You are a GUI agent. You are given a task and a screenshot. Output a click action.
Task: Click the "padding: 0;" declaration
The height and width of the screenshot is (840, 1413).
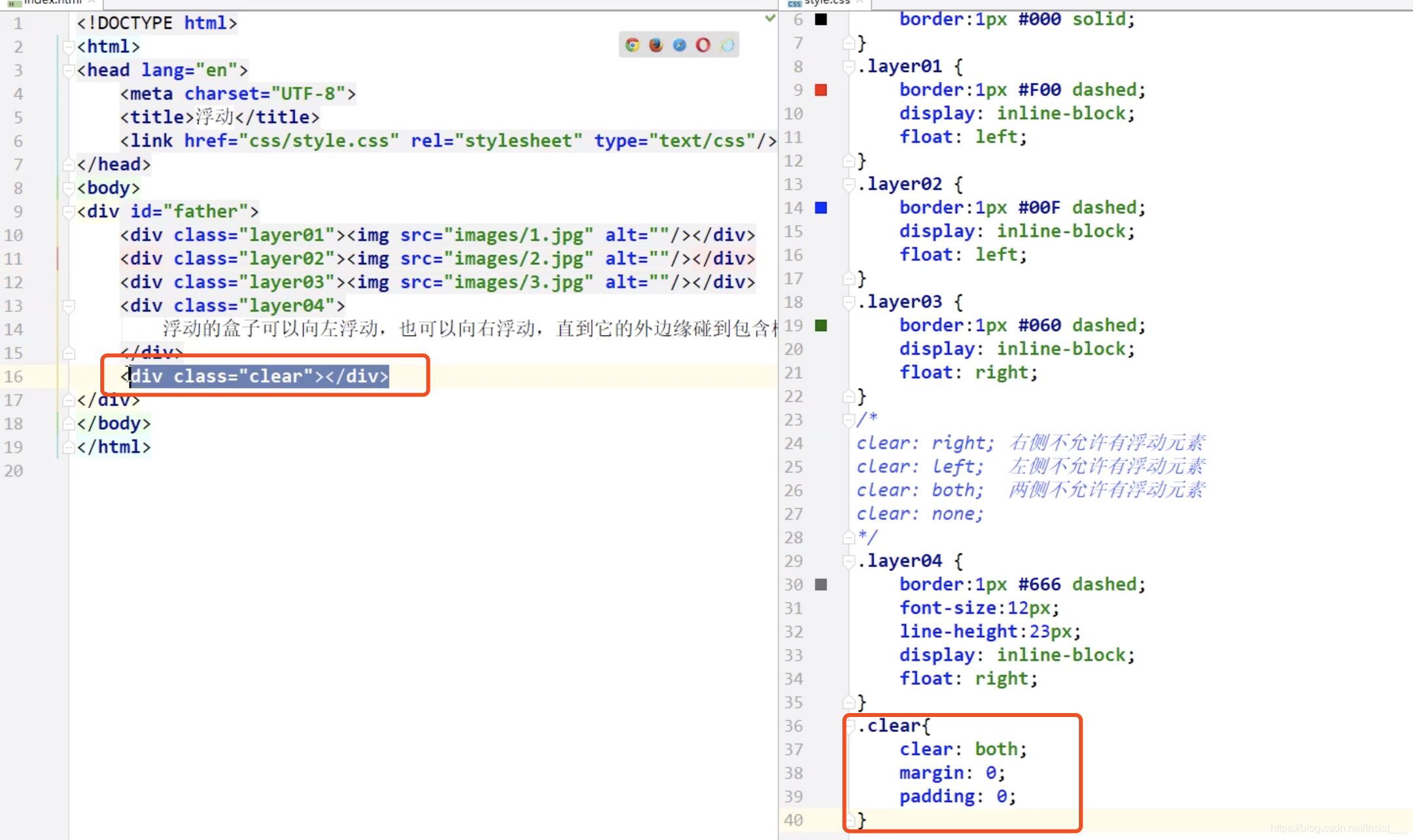point(958,797)
